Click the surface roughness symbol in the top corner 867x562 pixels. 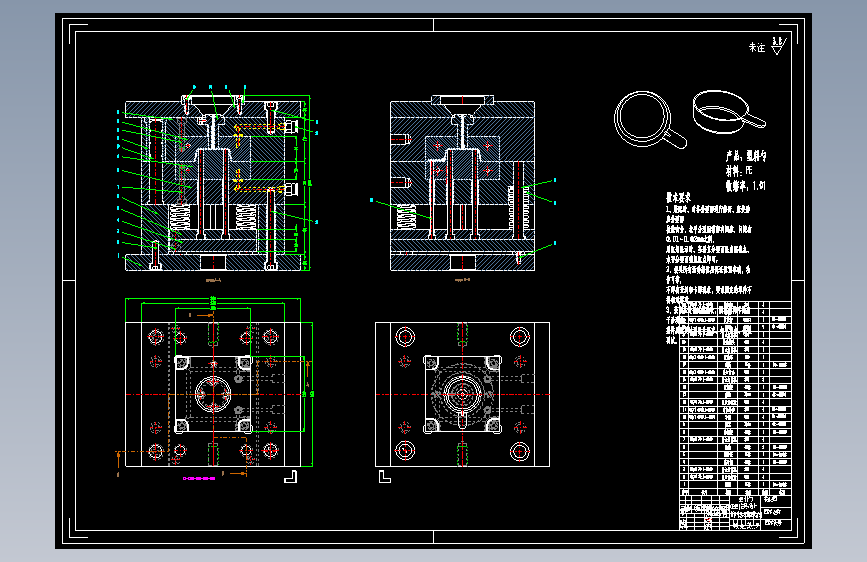point(779,46)
